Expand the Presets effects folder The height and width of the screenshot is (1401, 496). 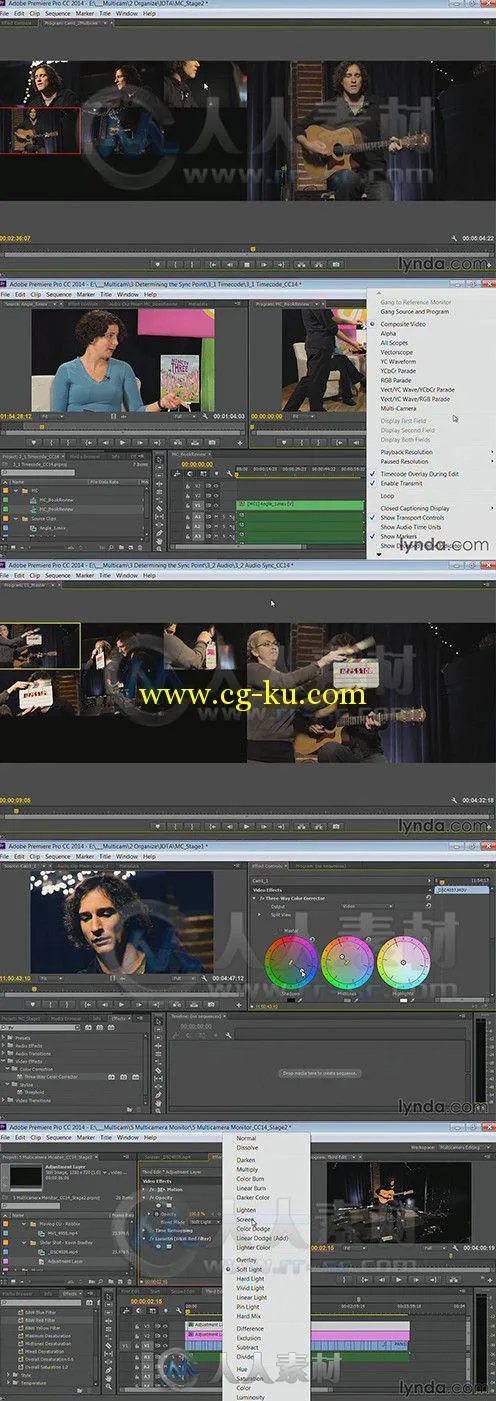pos(4,1036)
